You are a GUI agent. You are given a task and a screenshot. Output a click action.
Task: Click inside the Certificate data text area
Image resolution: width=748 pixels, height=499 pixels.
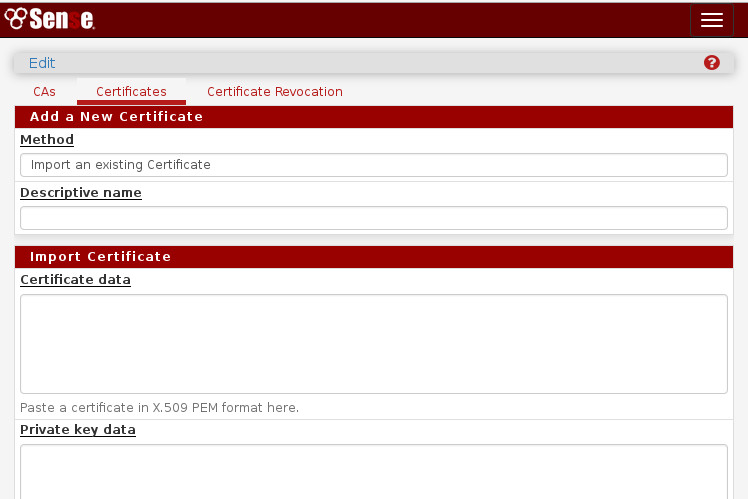tap(373, 343)
